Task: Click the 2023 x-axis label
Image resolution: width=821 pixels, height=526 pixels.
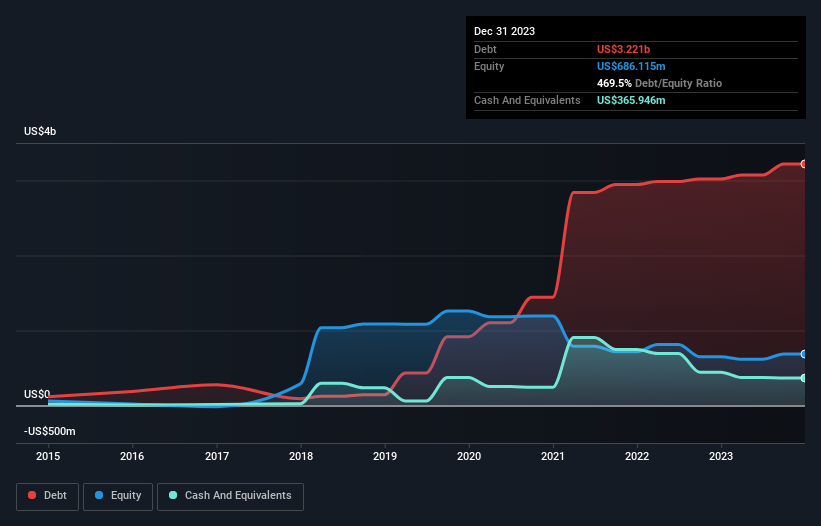Action: pos(721,456)
